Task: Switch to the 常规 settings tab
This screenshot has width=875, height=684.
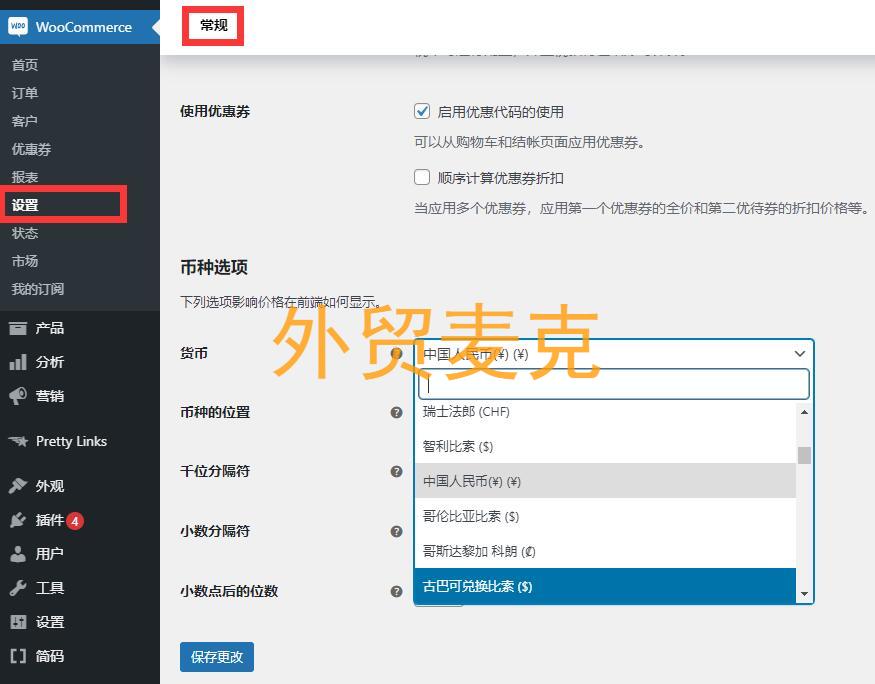Action: pos(213,26)
